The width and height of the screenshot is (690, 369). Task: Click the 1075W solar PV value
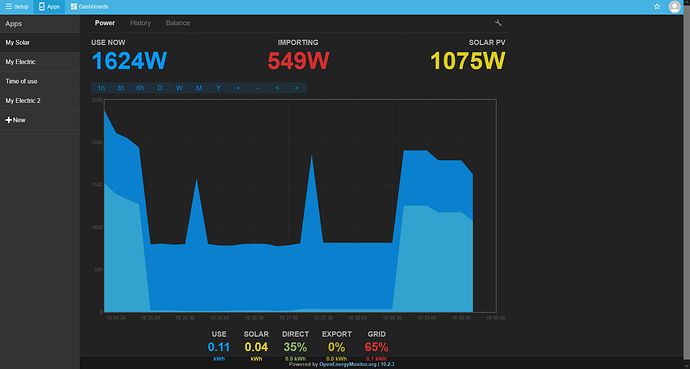point(468,61)
